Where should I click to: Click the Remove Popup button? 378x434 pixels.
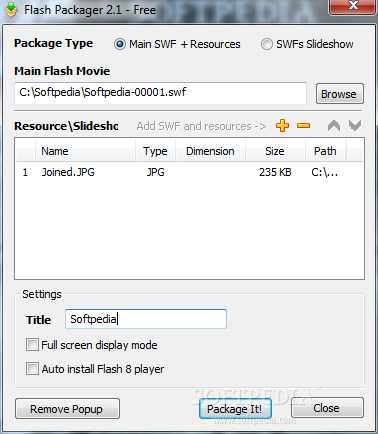(x=67, y=409)
